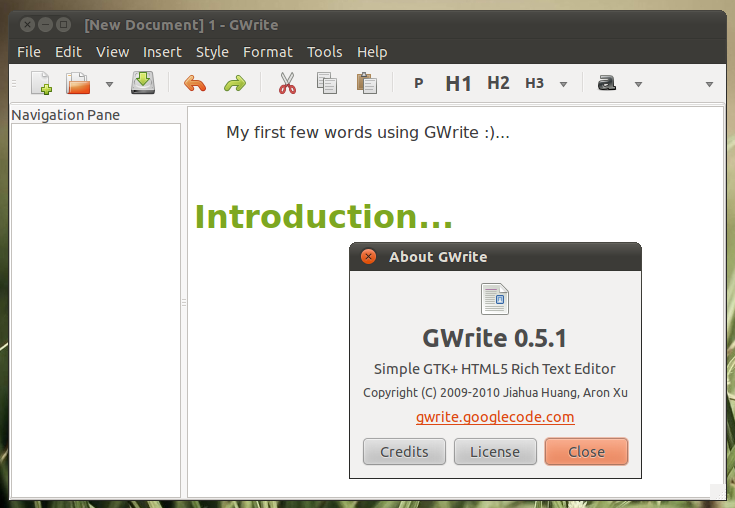
Task: Click the Credits button in About dialog
Action: coord(404,452)
